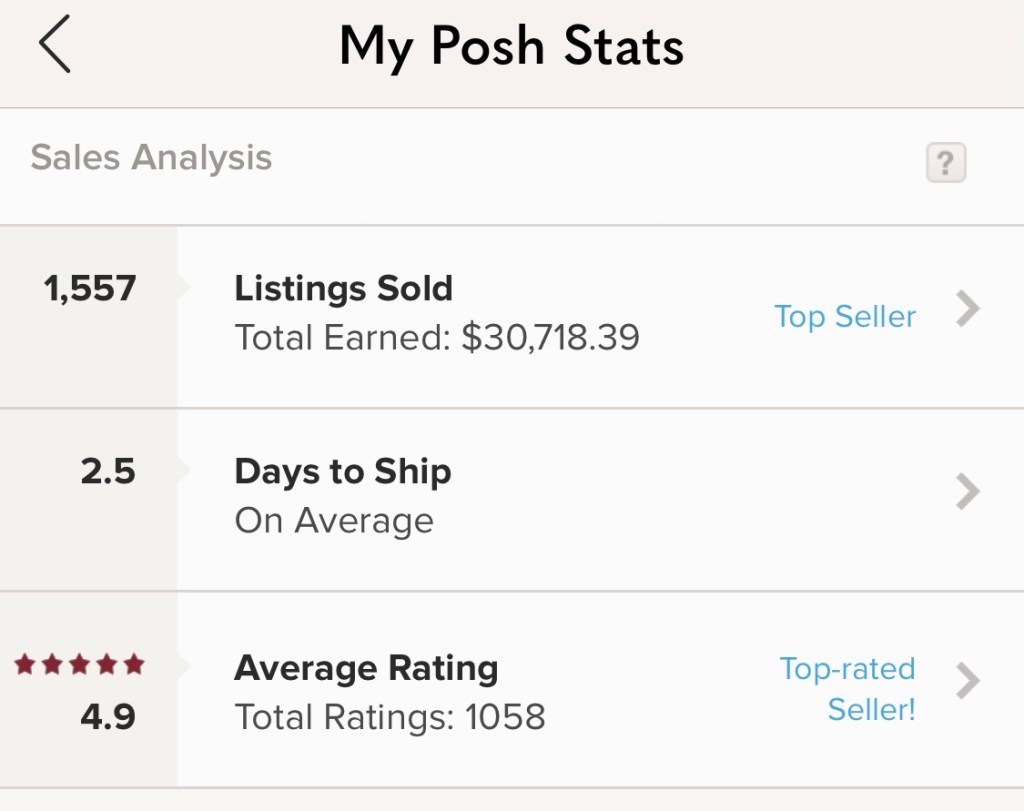Click the 4.9 rating number
This screenshot has width=1024, height=811.
[108, 716]
